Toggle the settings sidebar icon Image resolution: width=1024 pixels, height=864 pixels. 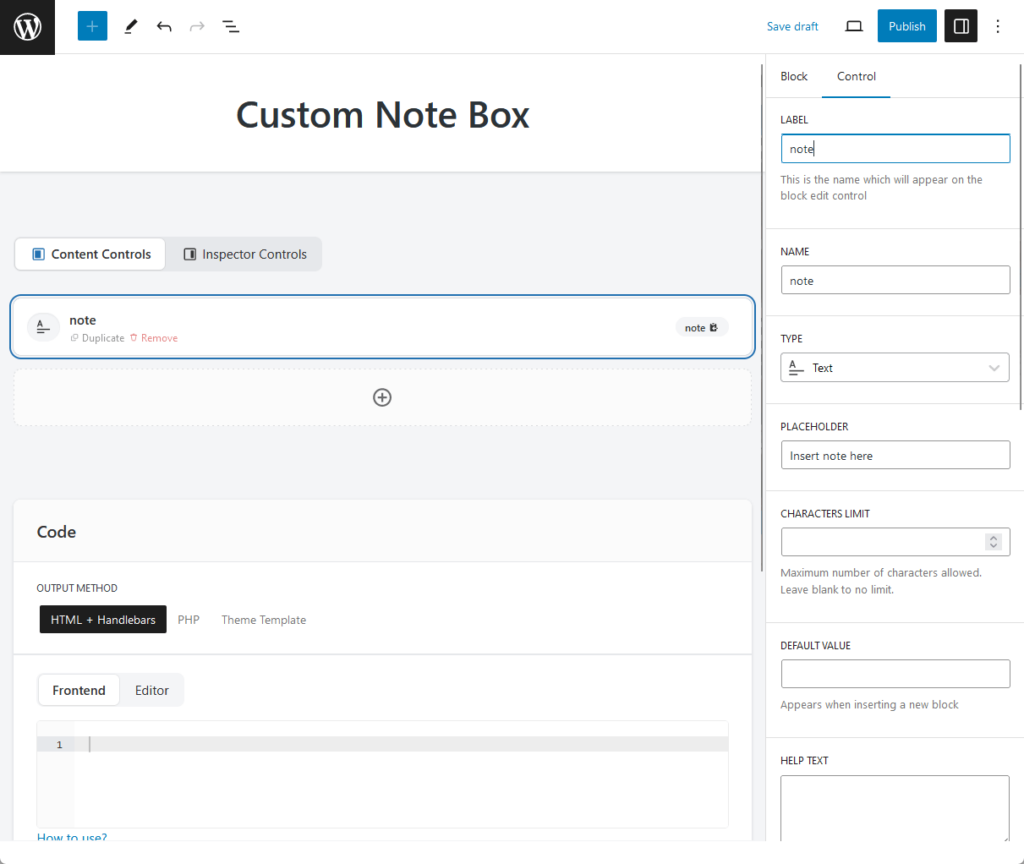coord(961,26)
